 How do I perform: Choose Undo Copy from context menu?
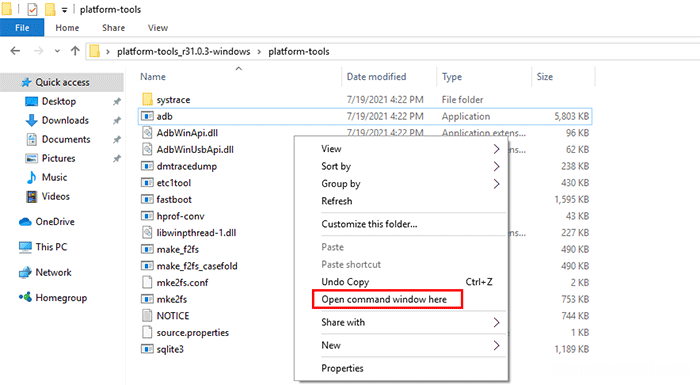pyautogui.click(x=345, y=282)
